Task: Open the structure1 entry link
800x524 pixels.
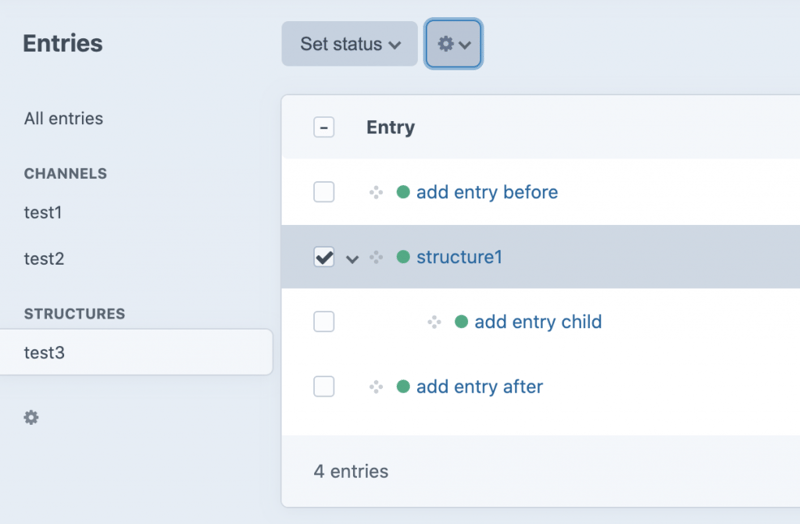Action: (459, 257)
